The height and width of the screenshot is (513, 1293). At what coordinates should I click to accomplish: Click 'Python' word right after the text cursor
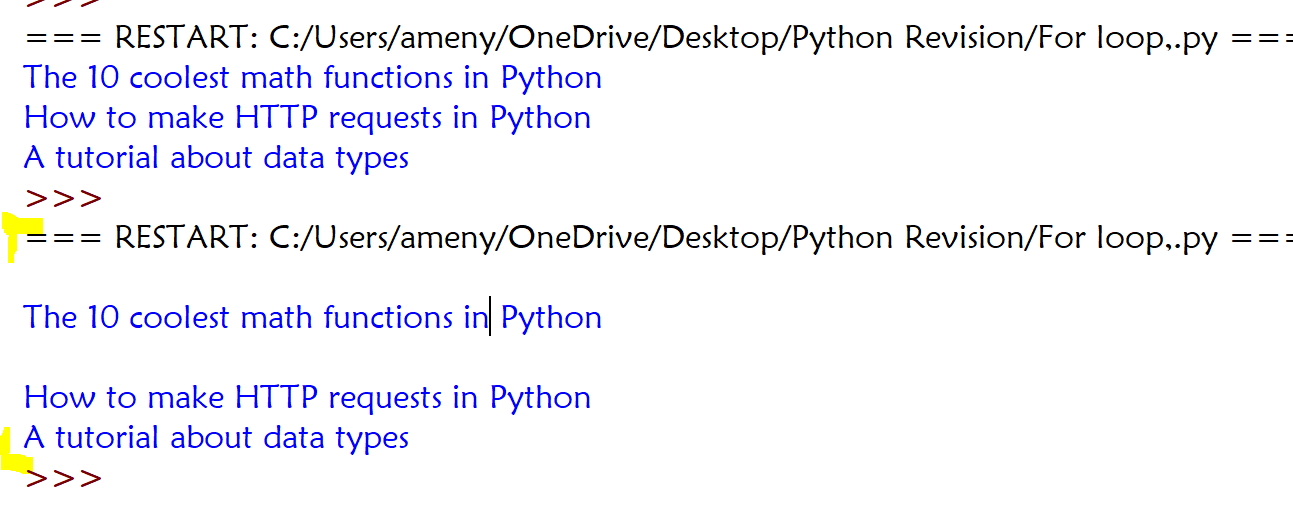click(551, 318)
